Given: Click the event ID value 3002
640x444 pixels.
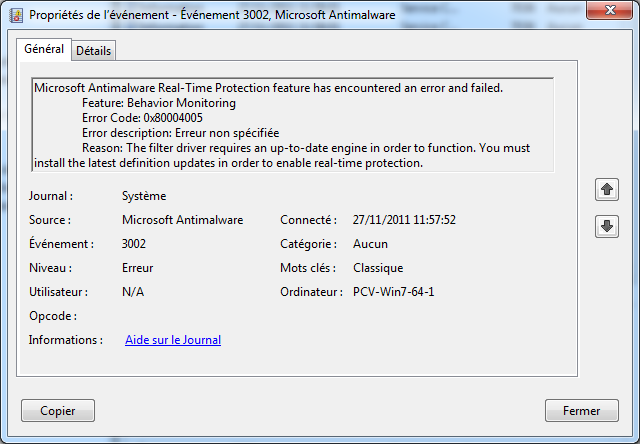Looking at the screenshot, I should point(134,244).
